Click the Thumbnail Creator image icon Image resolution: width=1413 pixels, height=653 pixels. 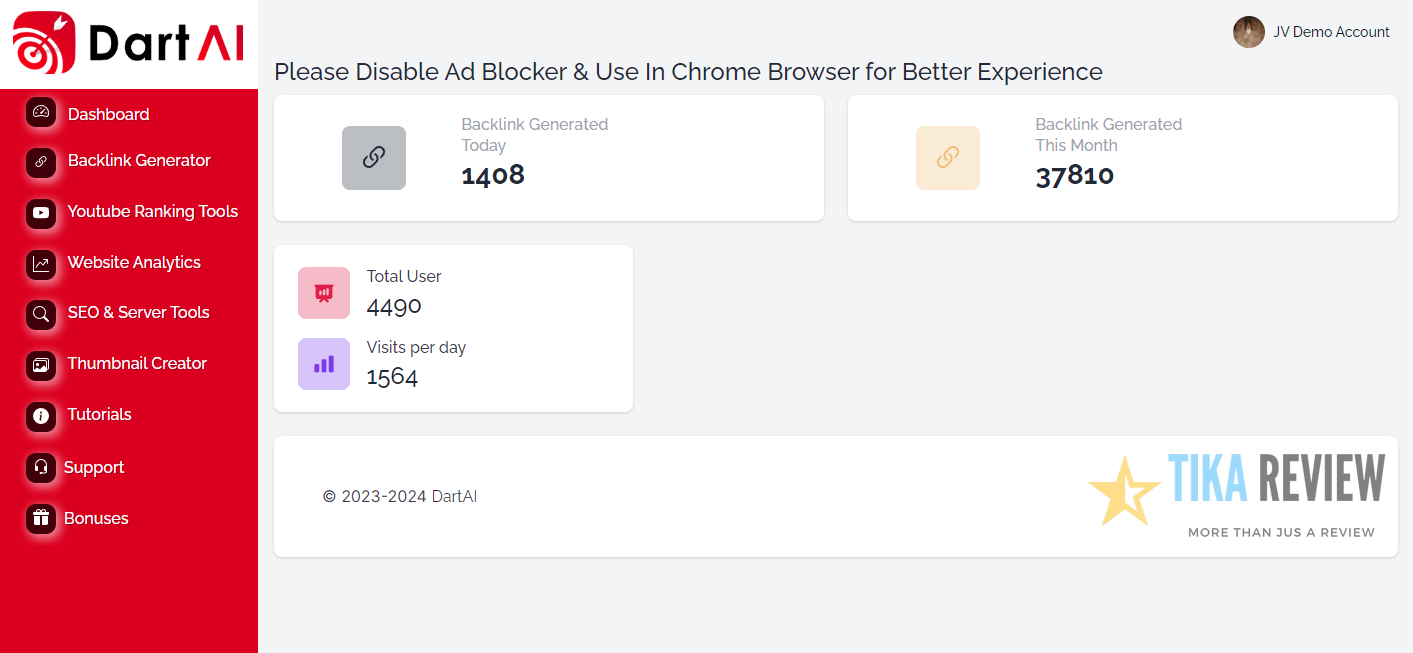click(x=41, y=365)
